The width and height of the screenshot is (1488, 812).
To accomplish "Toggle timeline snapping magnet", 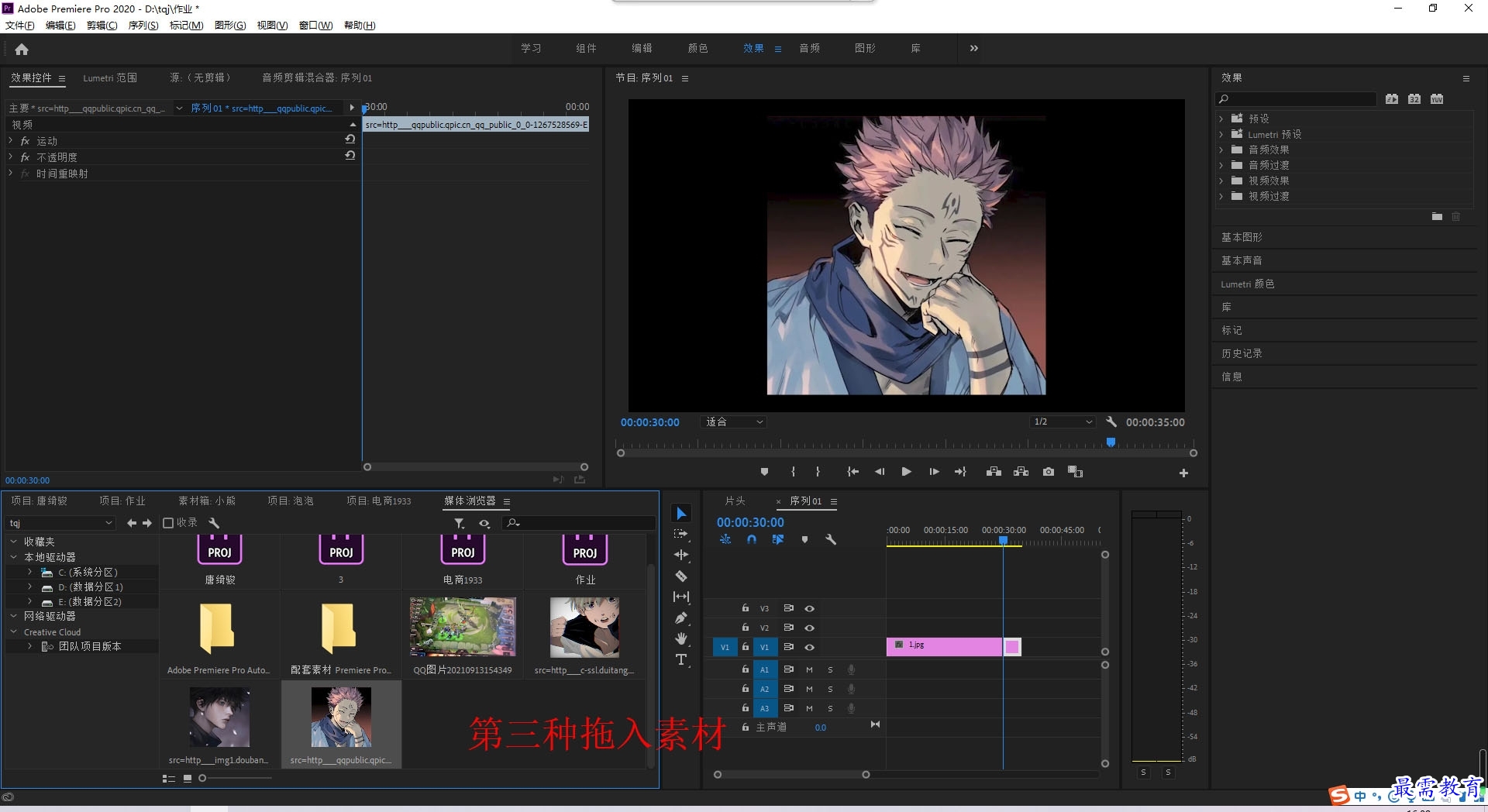I will (x=751, y=539).
